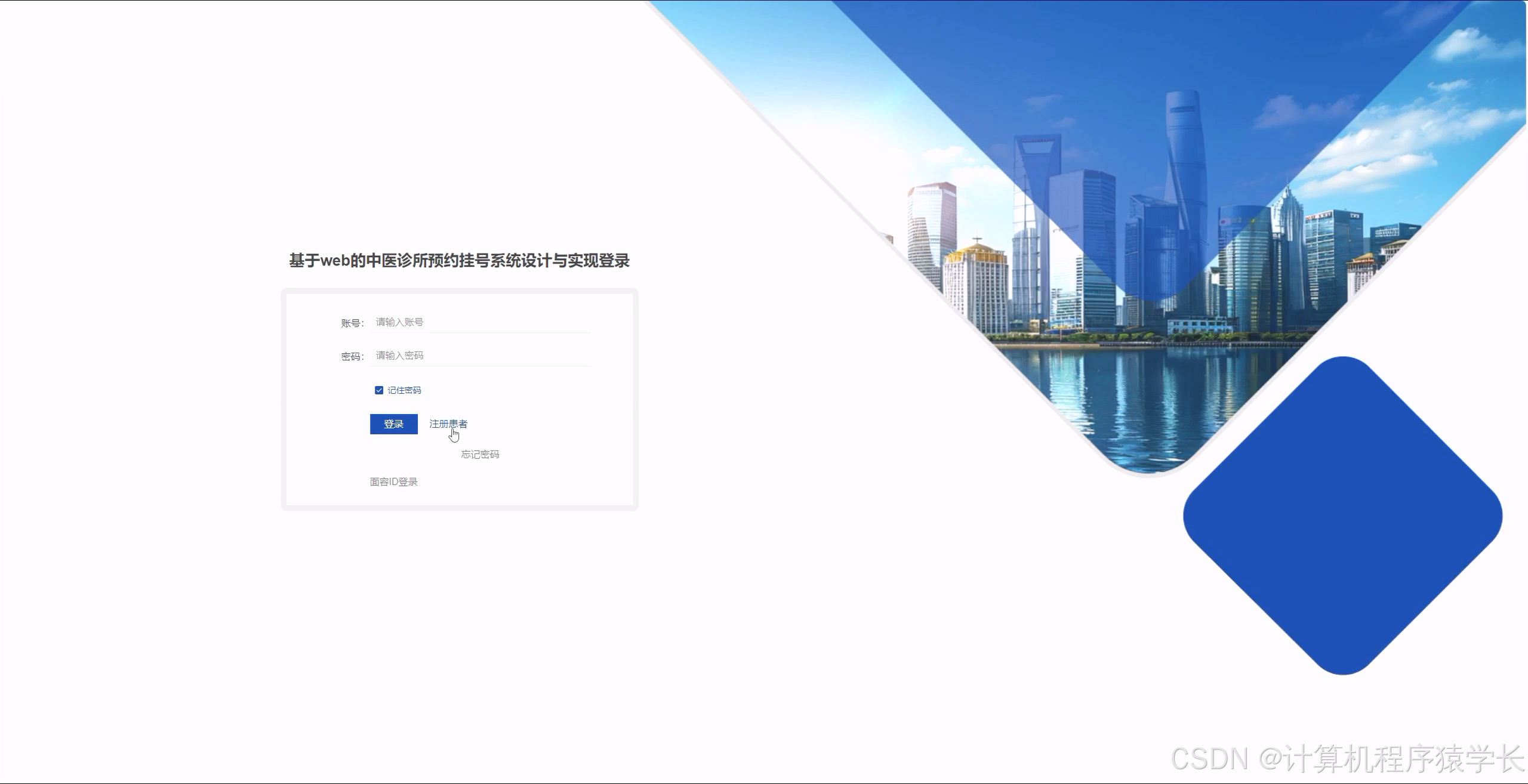Select the 请输入密码 placeholder text box
The height and width of the screenshot is (784, 1528).
click(x=480, y=354)
